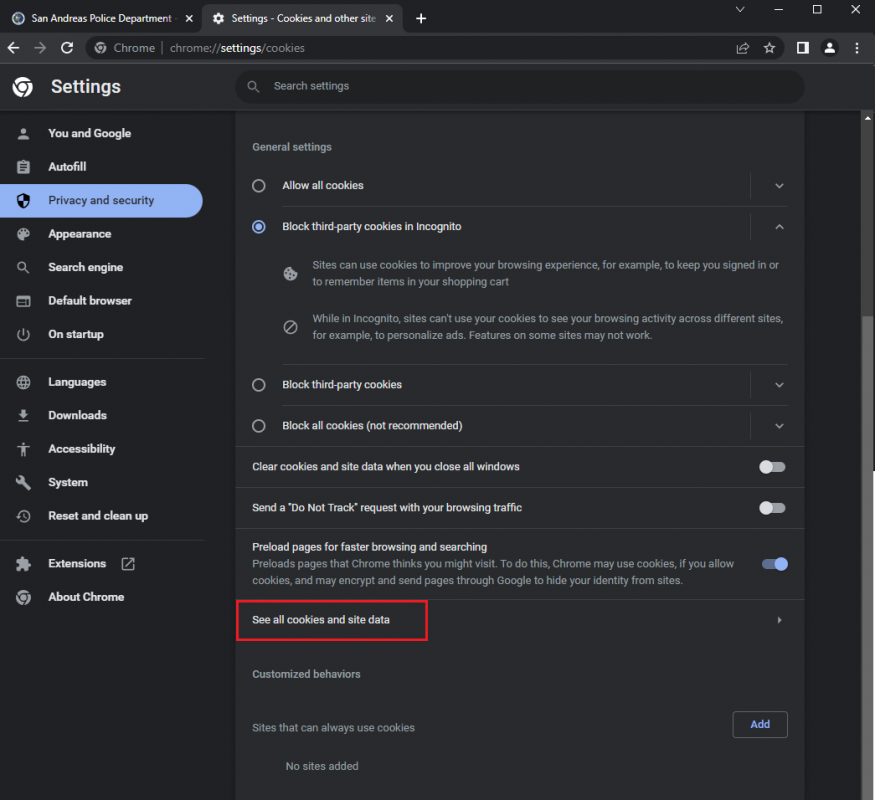The image size is (875, 800).
Task: Focus the Search settings field
Action: click(520, 86)
